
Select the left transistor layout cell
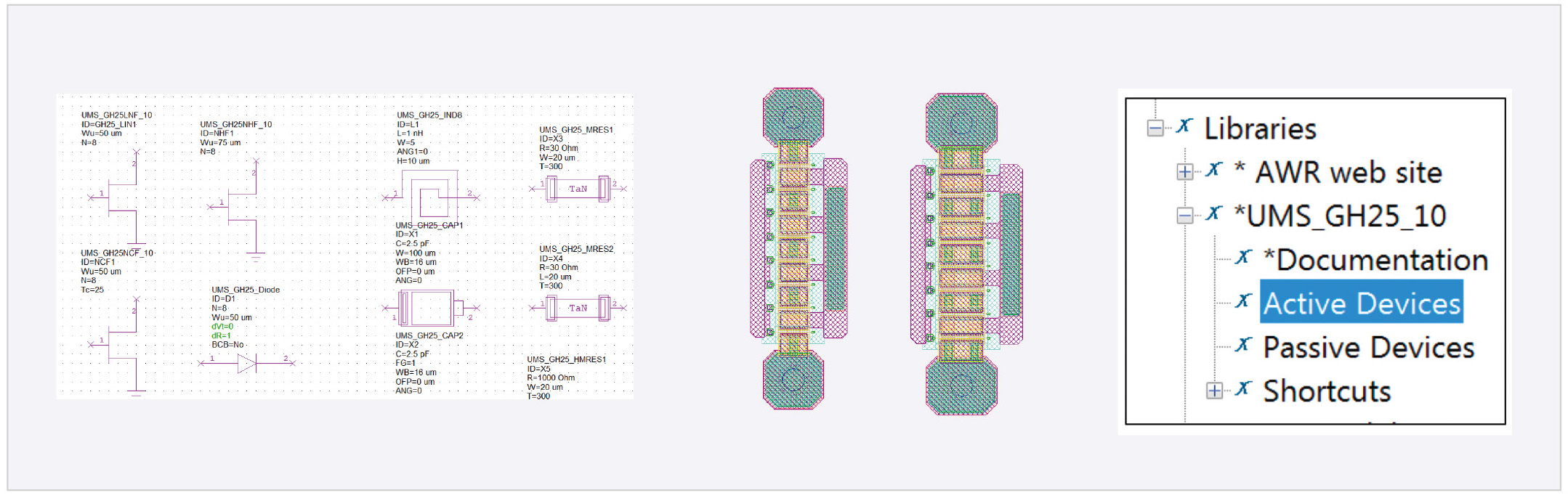pos(798,249)
